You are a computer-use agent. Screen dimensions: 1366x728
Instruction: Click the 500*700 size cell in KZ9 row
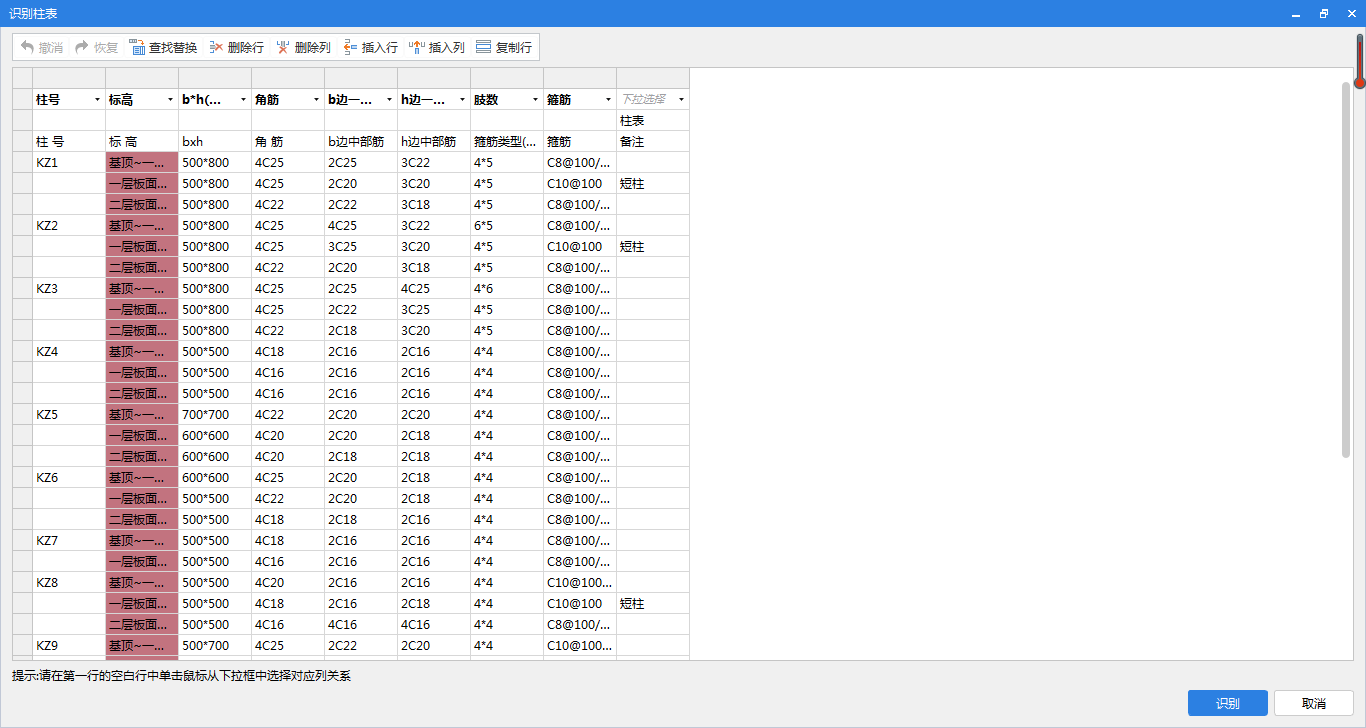[x=215, y=645]
